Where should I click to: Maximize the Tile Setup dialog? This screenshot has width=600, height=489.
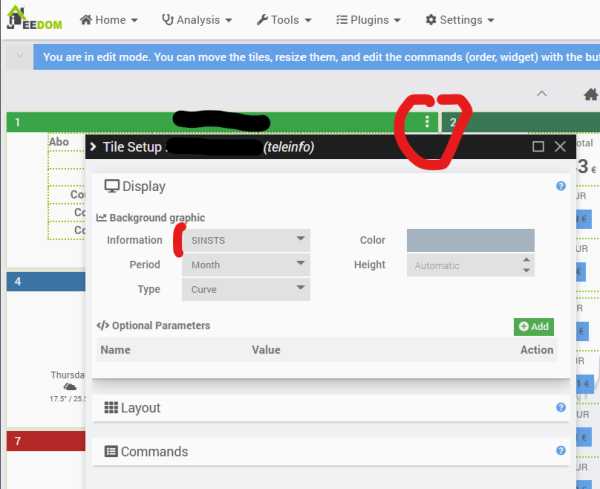pyautogui.click(x=538, y=147)
